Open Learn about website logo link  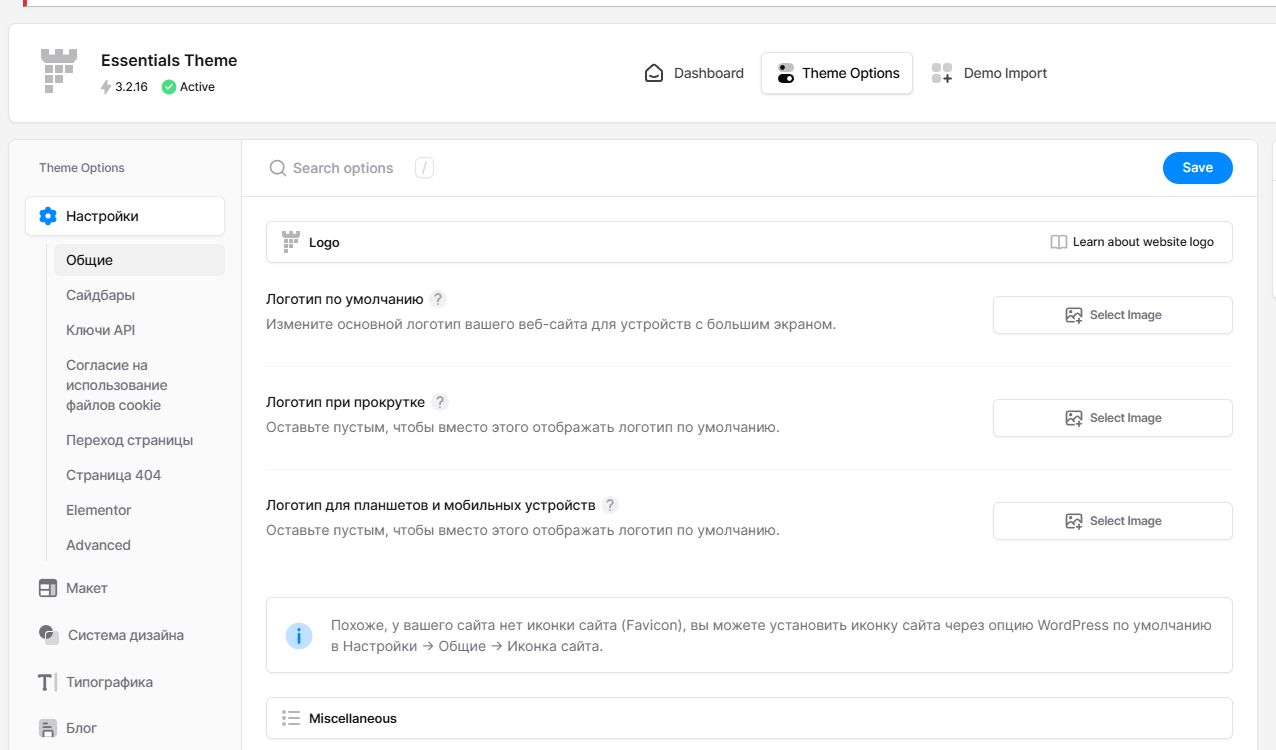(1132, 242)
